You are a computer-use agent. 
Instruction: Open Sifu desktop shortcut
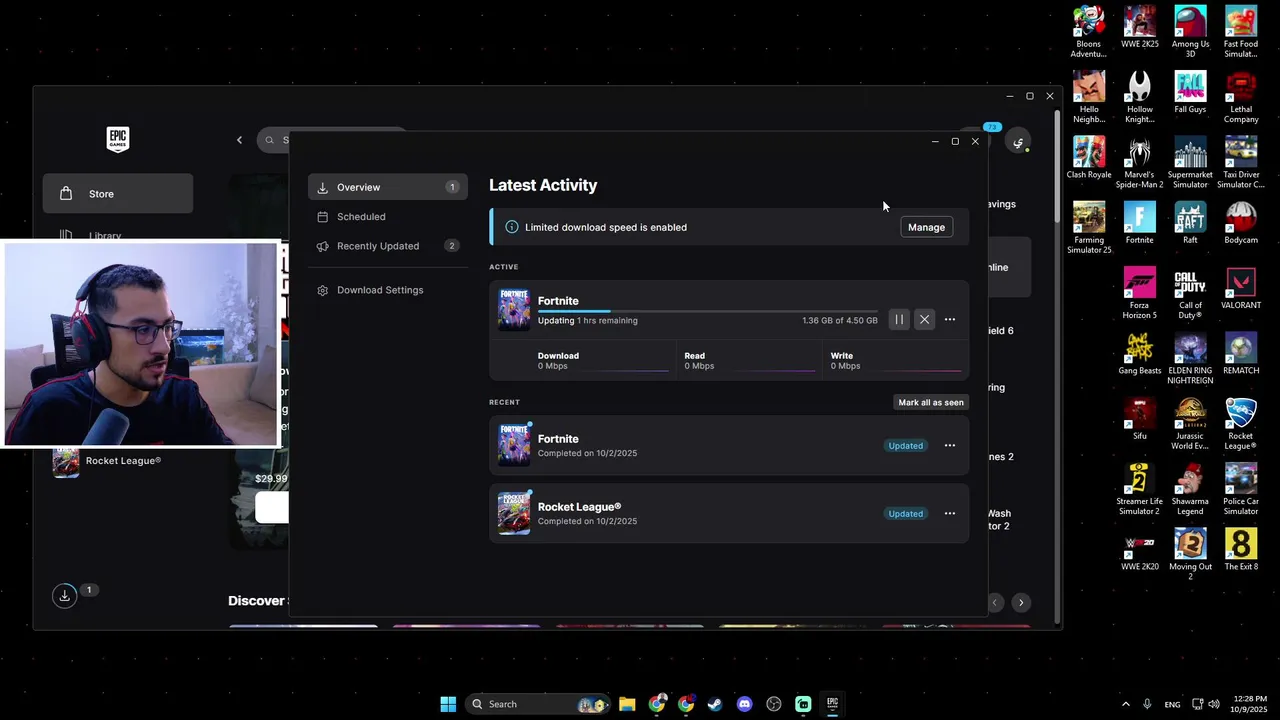point(1140,418)
